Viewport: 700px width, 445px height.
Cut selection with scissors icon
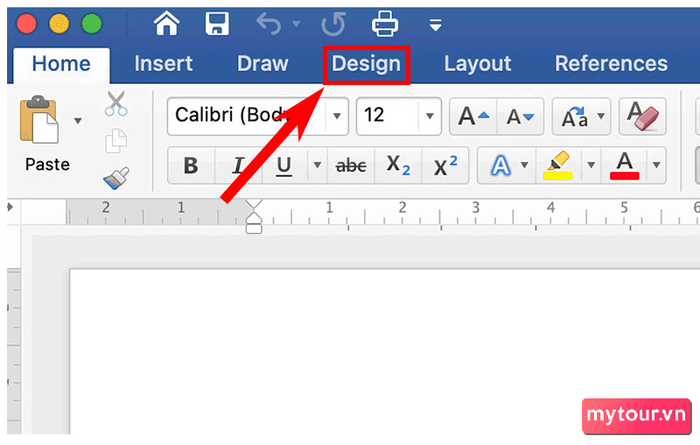point(116,104)
